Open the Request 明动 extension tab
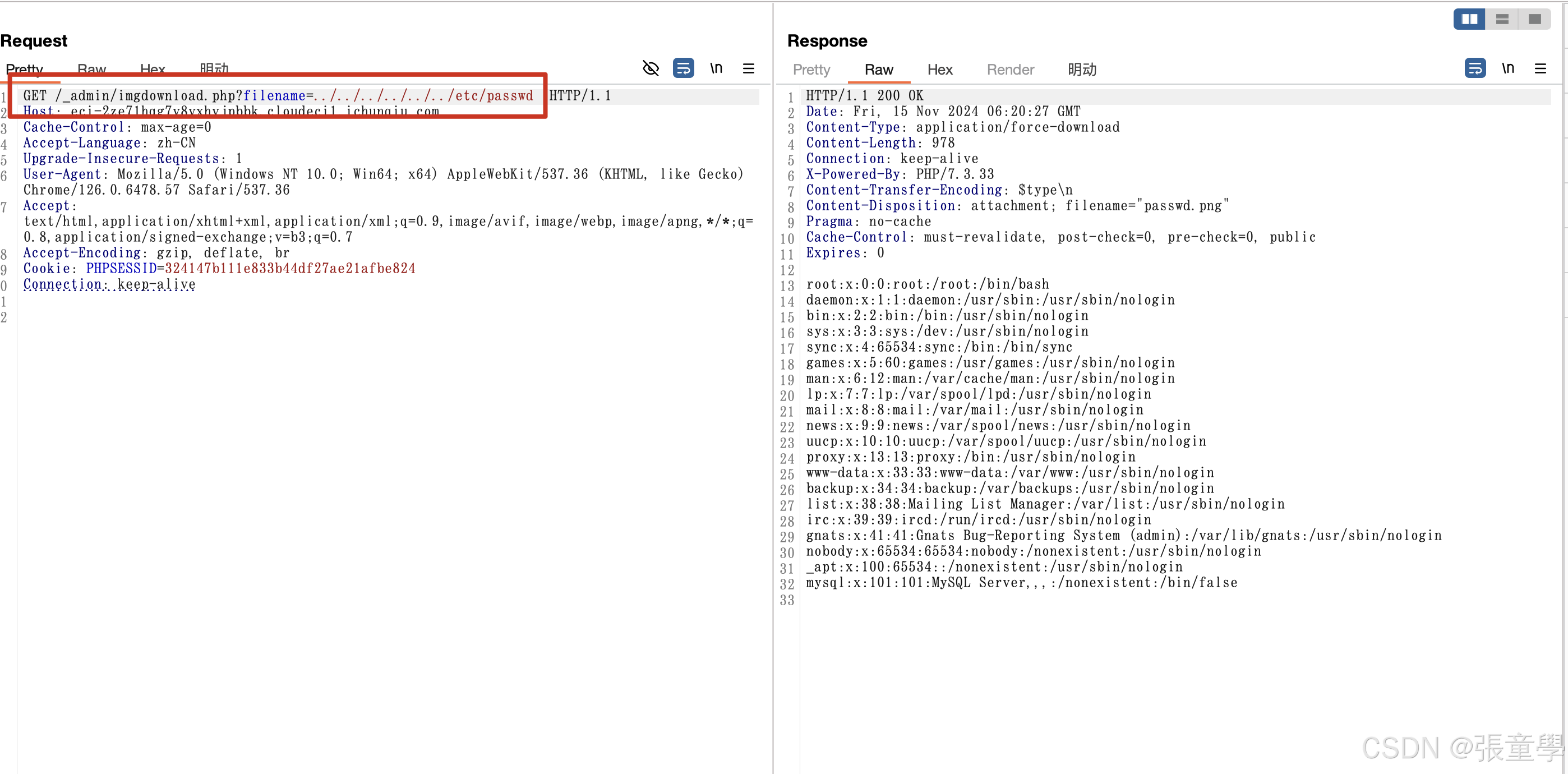The image size is (1568, 774). click(214, 69)
